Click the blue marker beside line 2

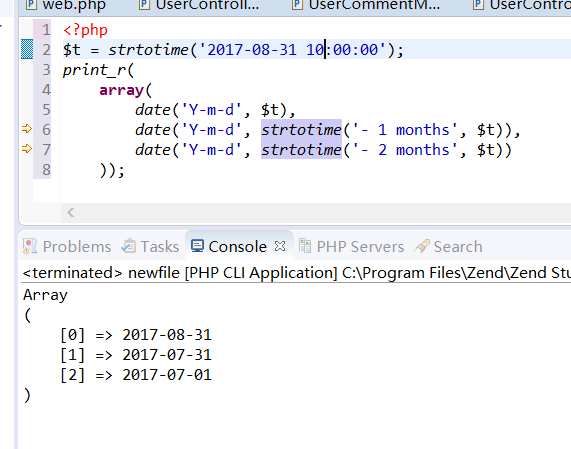click(27, 49)
